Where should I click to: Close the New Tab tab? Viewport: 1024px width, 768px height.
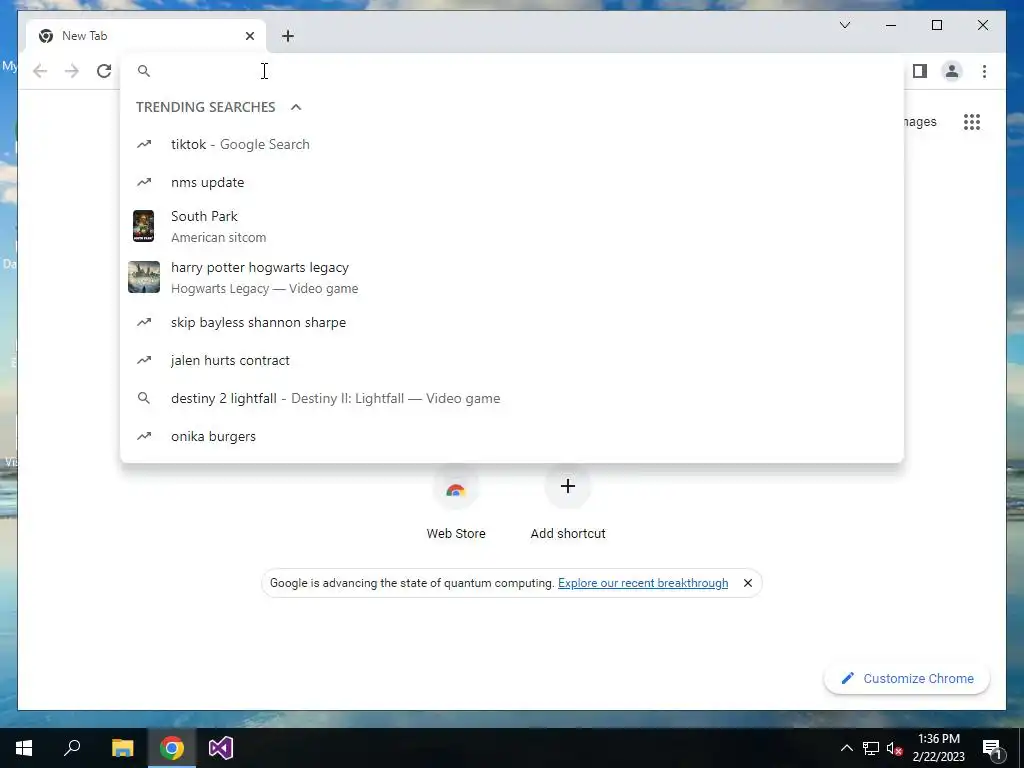click(249, 36)
